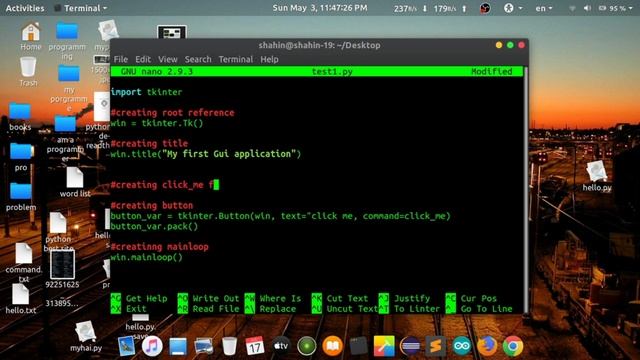Open the orange book reader dock icon

333,346
